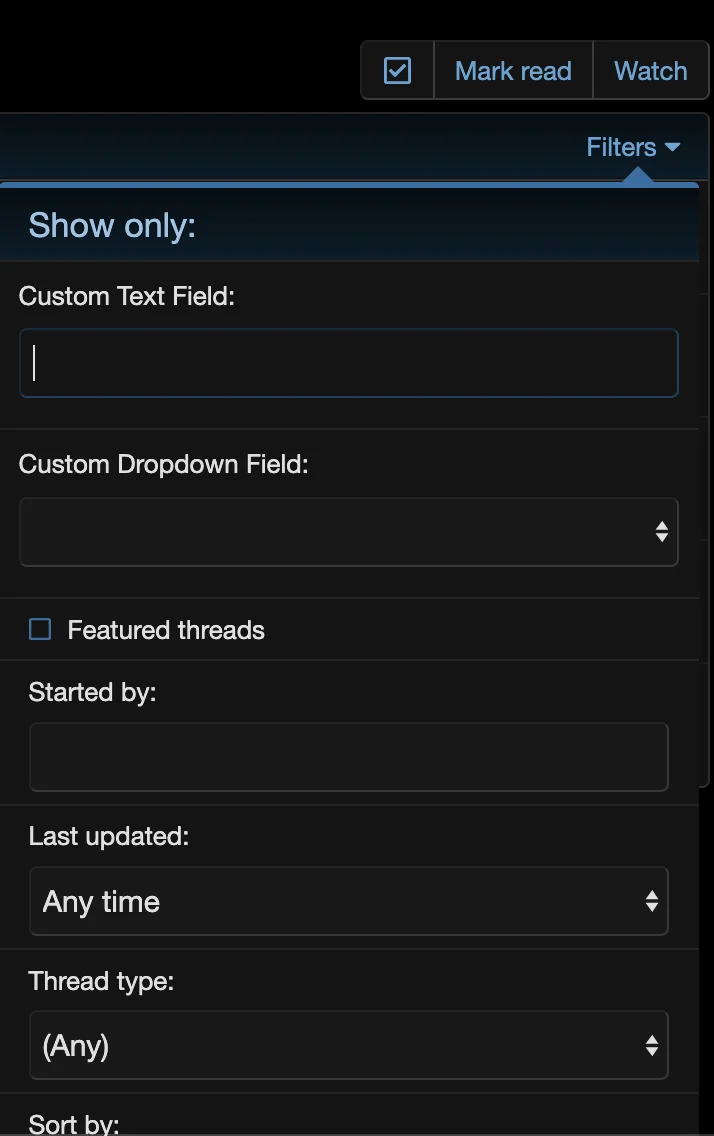Click the arrows icon on the (Any) selector

tap(652, 1045)
